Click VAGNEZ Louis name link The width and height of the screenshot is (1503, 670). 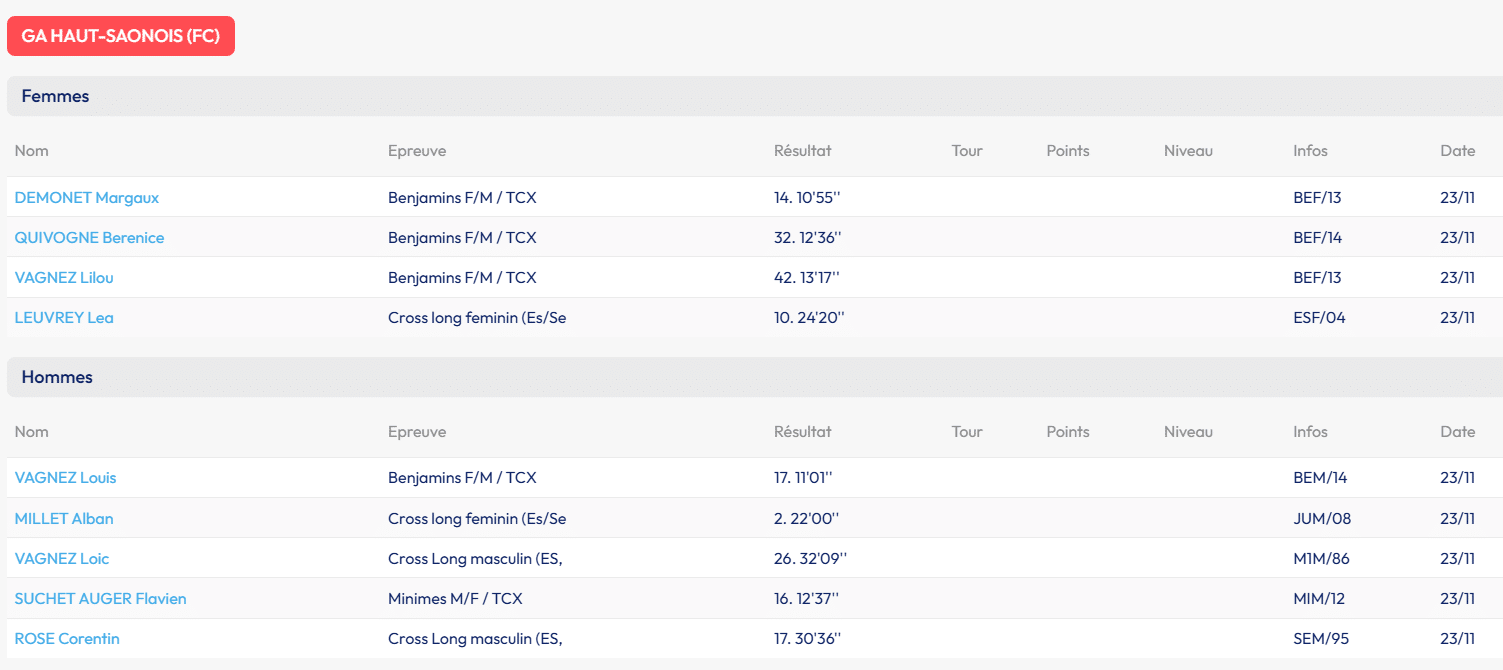point(65,478)
